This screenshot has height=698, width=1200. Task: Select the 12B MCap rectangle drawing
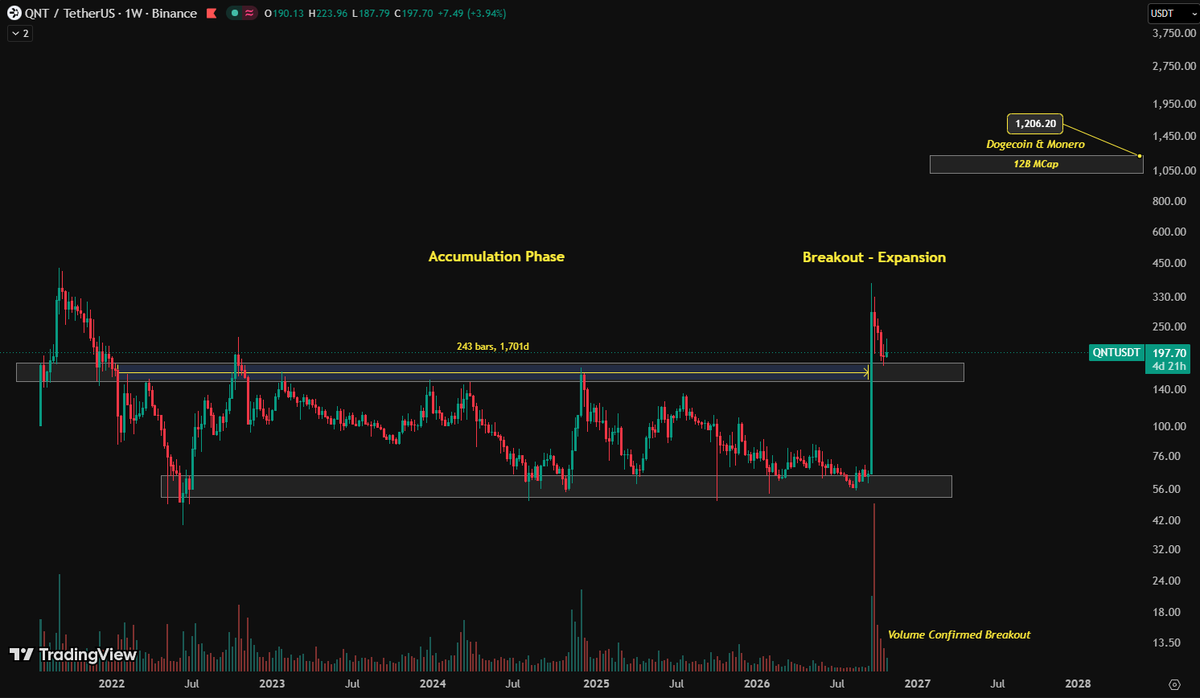[1036, 164]
